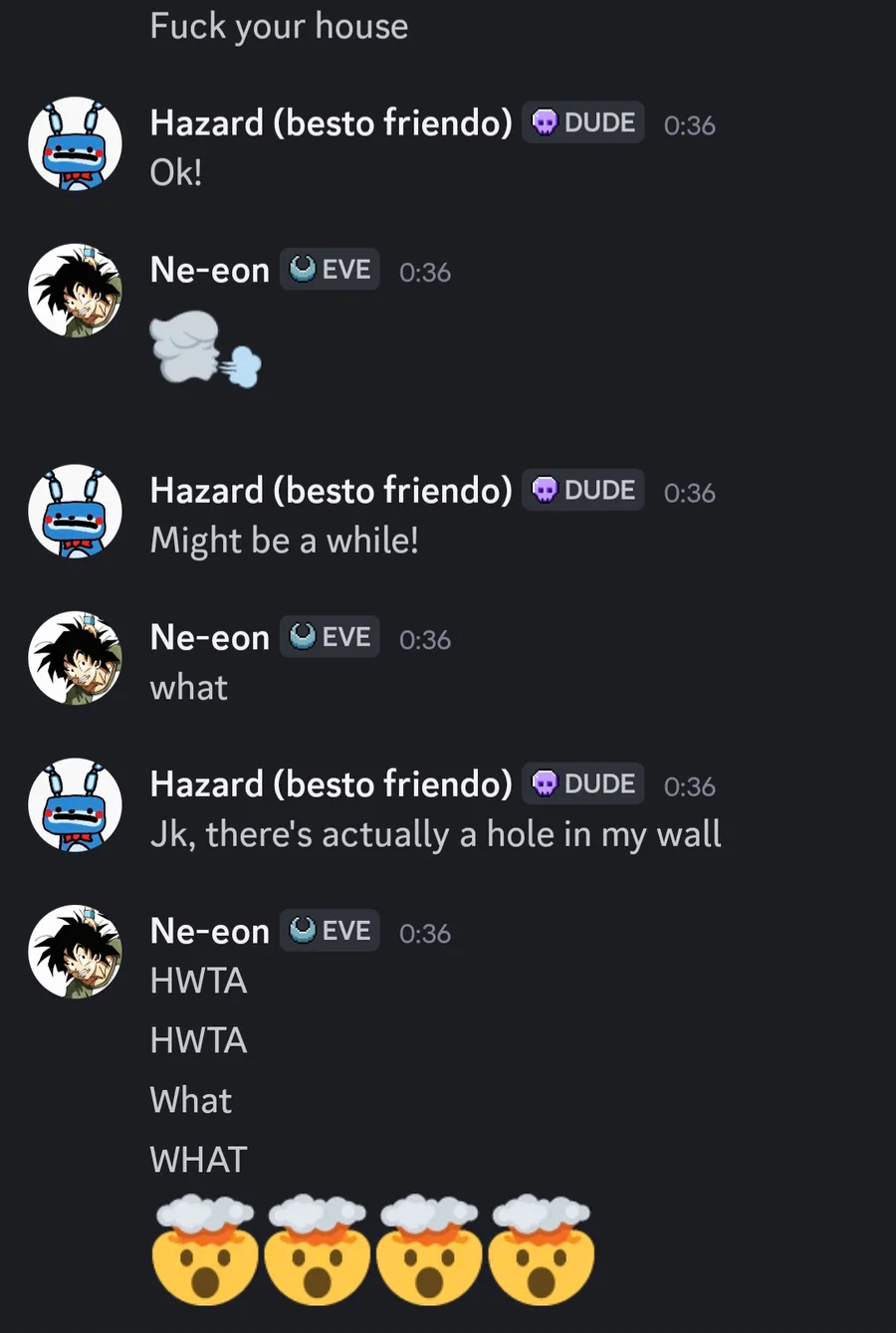Open Hazard's avatar beside the "Ok!" message
Viewport: 896px width, 1333px height.
tap(75, 143)
